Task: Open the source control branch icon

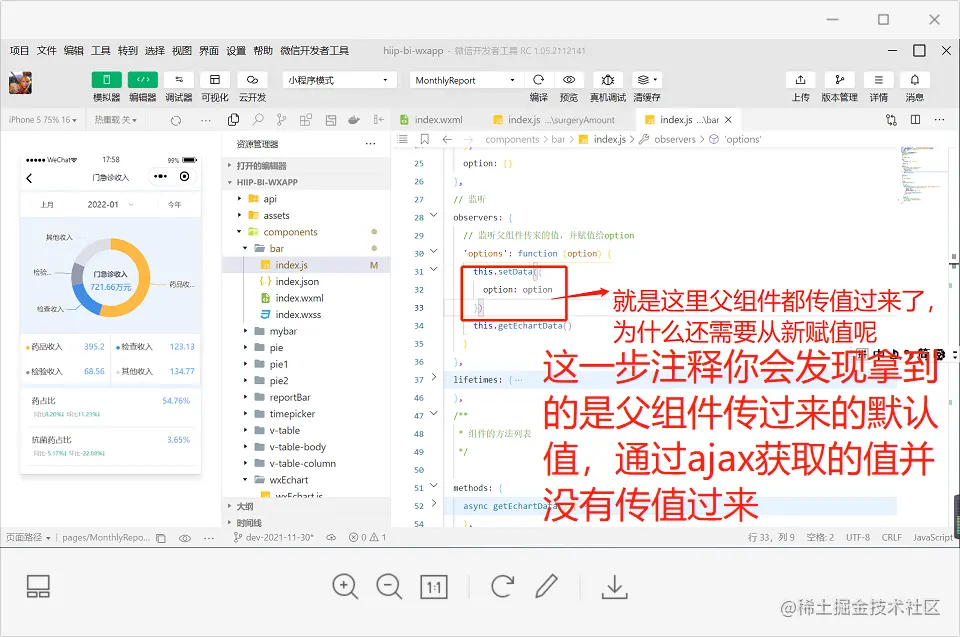Action: 282,120
